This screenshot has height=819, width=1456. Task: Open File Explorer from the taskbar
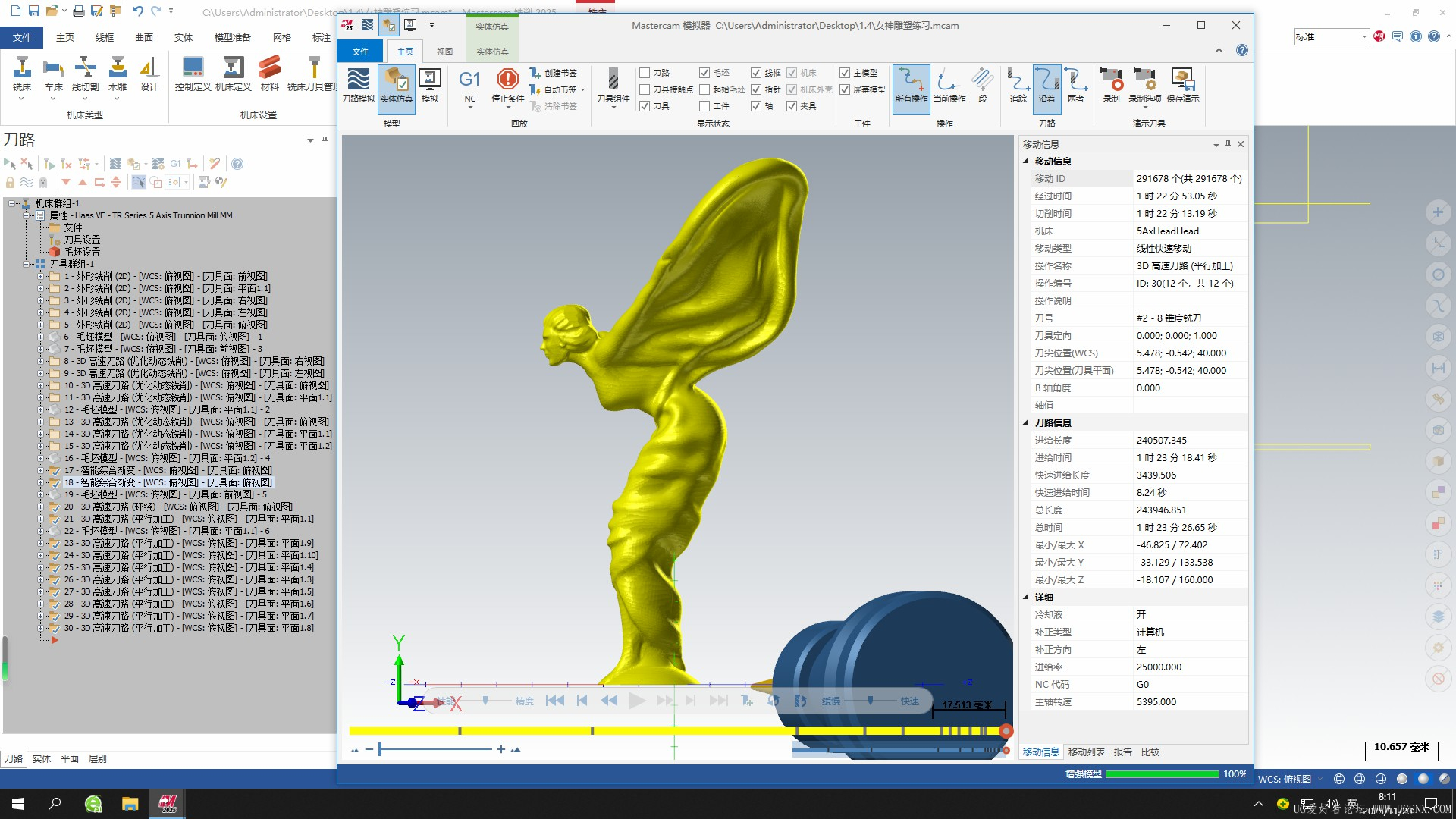click(x=130, y=803)
